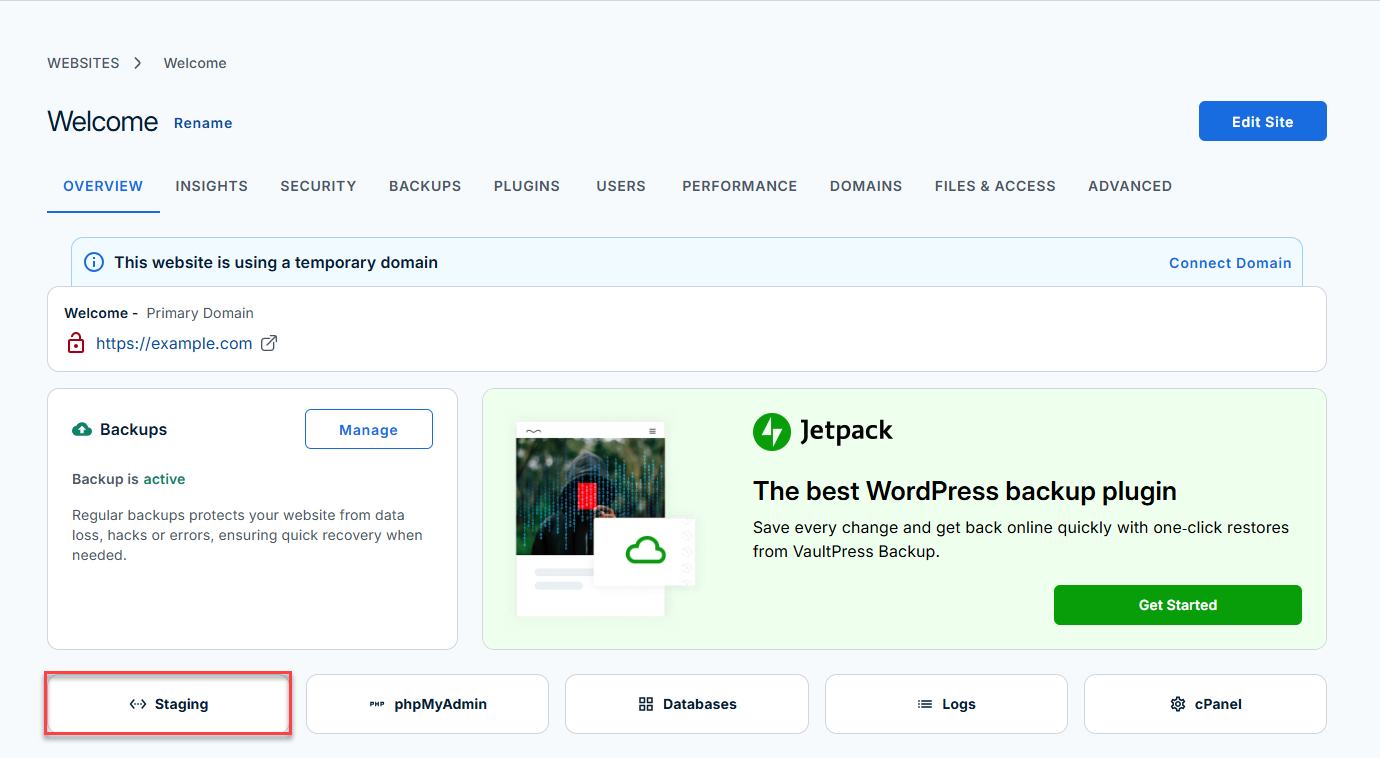The width and height of the screenshot is (1380, 758).
Task: Switch to the Domains tab
Action: point(866,186)
